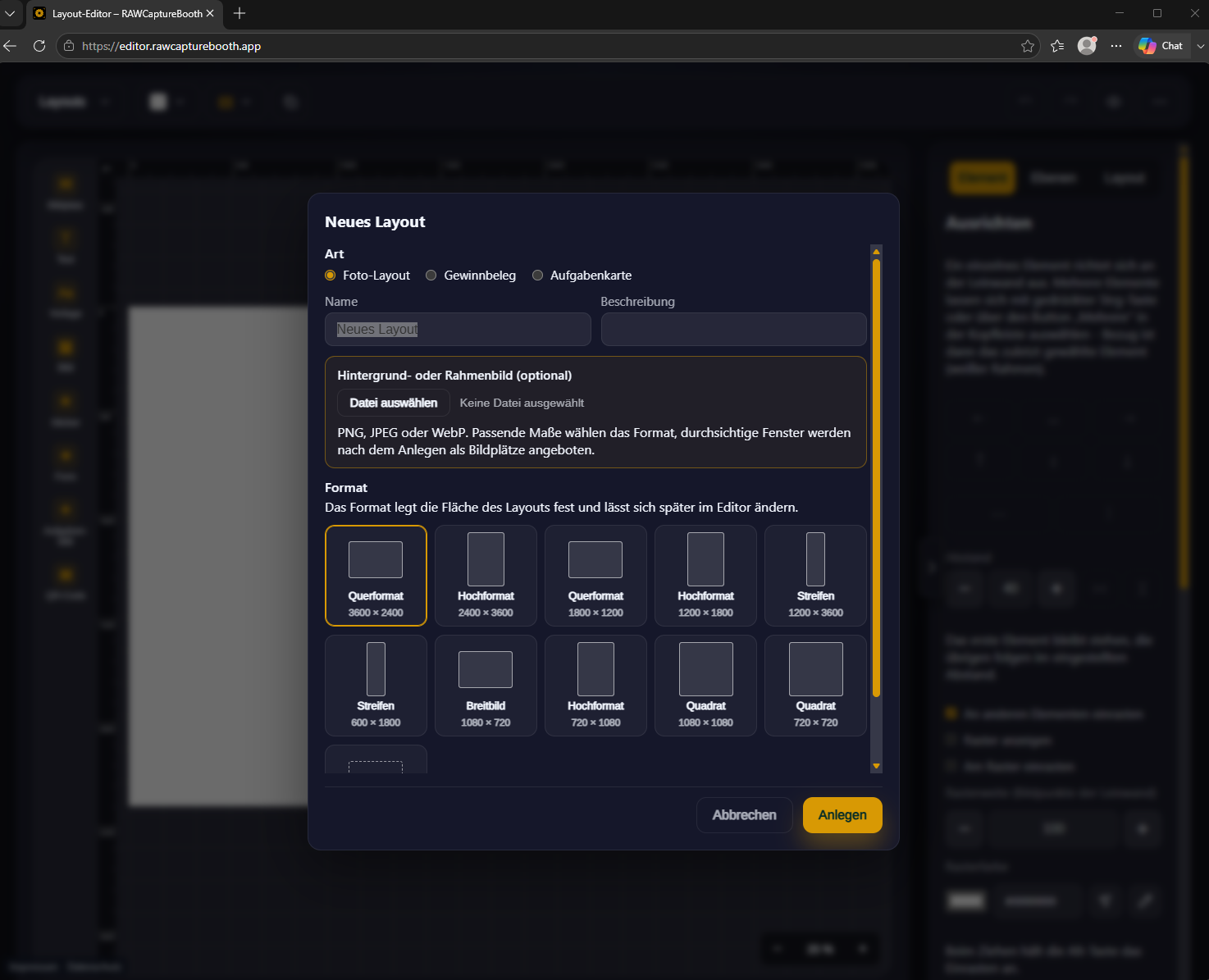Create the layout with Anlegen
The width and height of the screenshot is (1209, 980).
click(x=842, y=815)
